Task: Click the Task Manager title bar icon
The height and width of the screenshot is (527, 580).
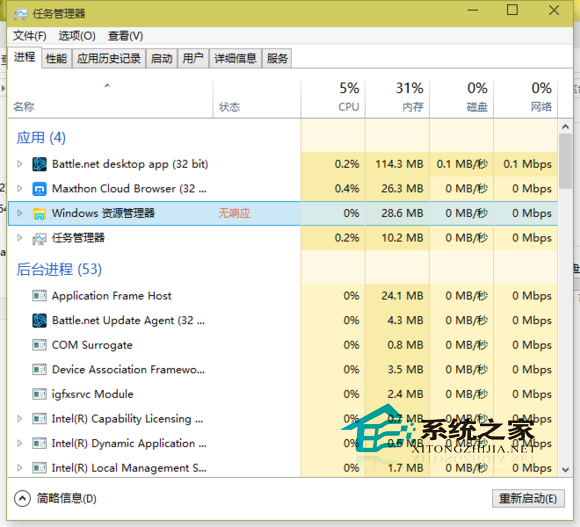Action: (21, 14)
